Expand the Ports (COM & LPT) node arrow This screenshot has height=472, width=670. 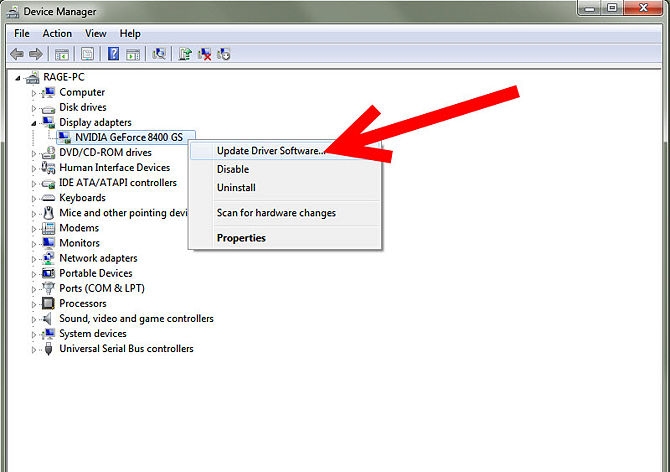(34, 289)
